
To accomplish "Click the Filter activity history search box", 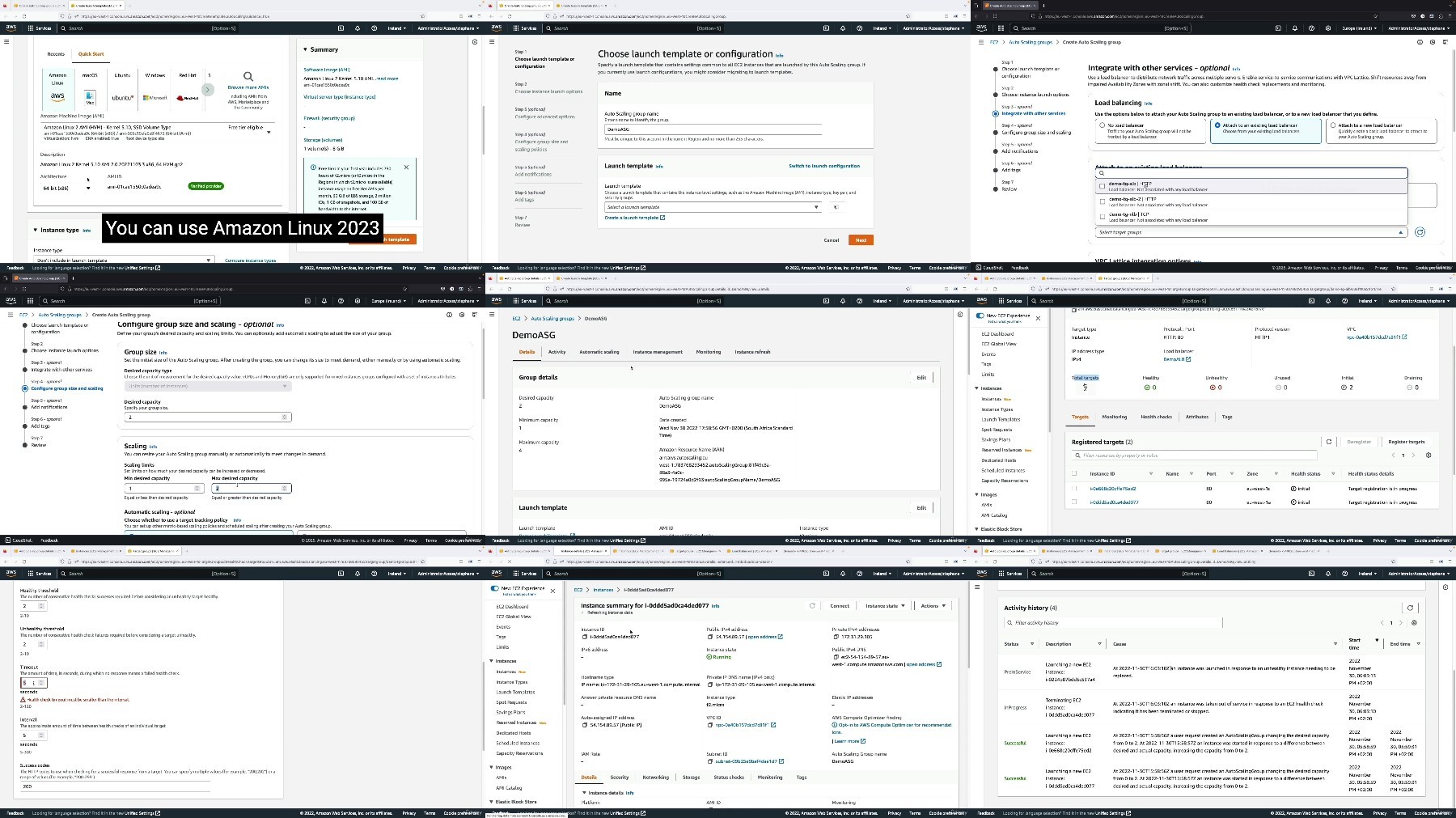I will (1113, 623).
